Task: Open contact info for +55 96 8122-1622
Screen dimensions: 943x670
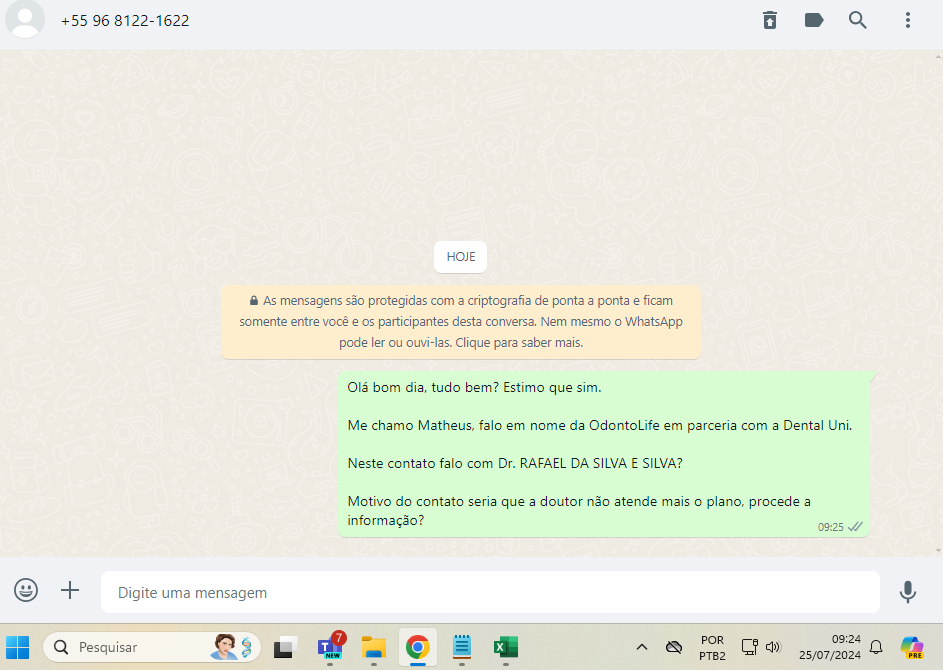Action: 125,20
